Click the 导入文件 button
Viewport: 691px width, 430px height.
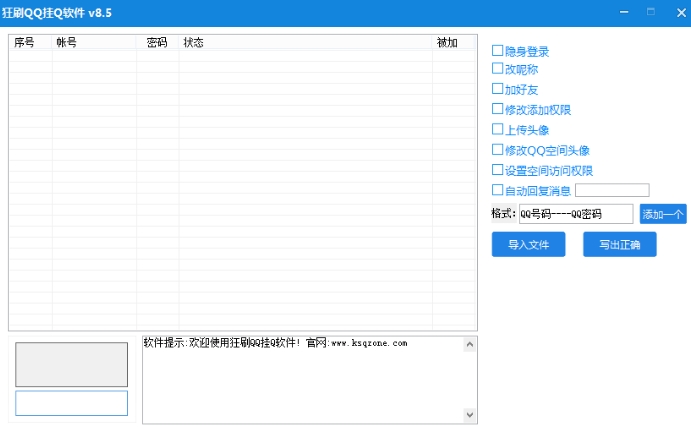(528, 245)
